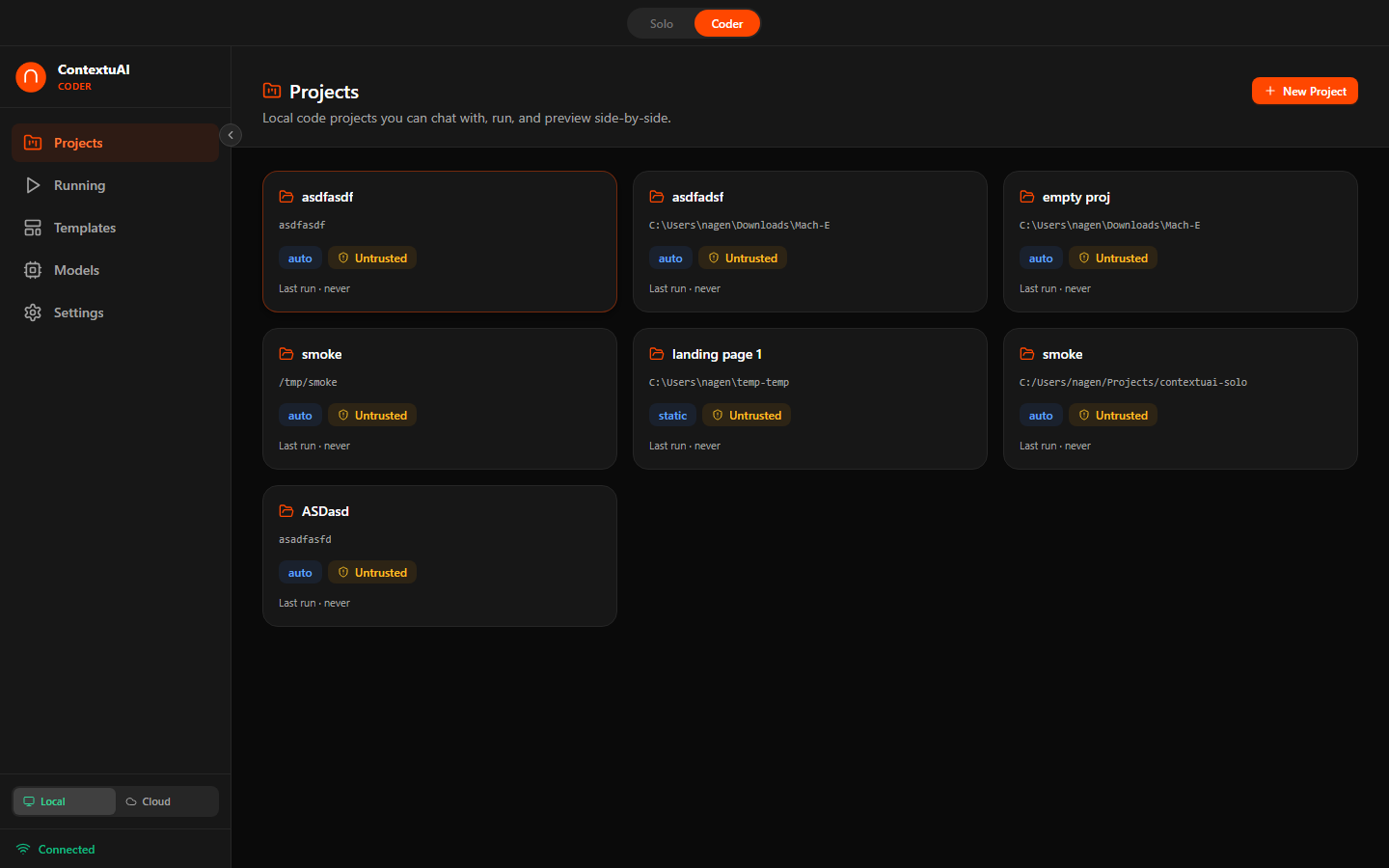1389x868 pixels.
Task: Open the Settings section
Action: point(116,312)
